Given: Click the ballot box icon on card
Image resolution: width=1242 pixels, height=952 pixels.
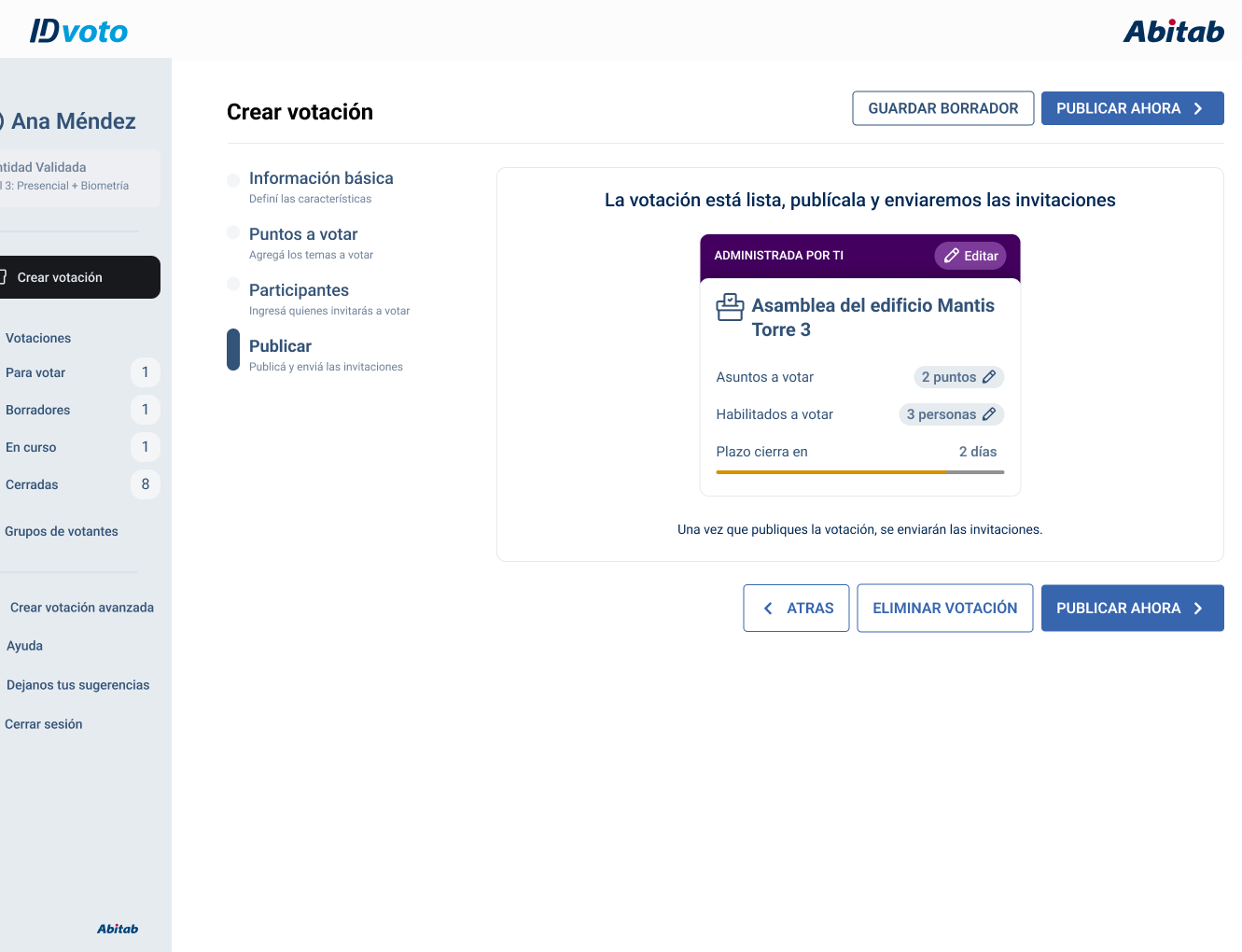Looking at the screenshot, I should tap(730, 307).
